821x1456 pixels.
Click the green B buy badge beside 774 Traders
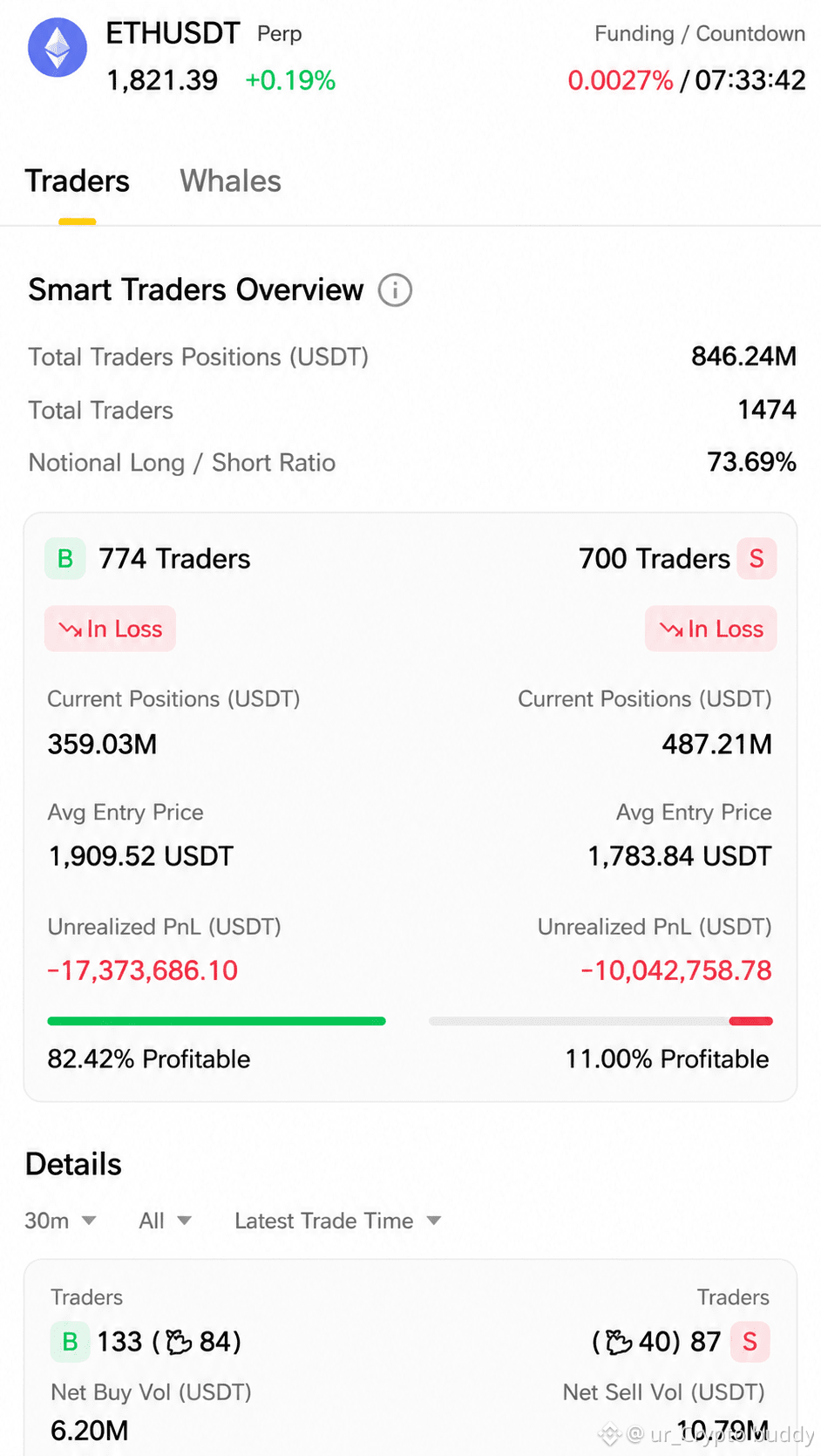65,559
